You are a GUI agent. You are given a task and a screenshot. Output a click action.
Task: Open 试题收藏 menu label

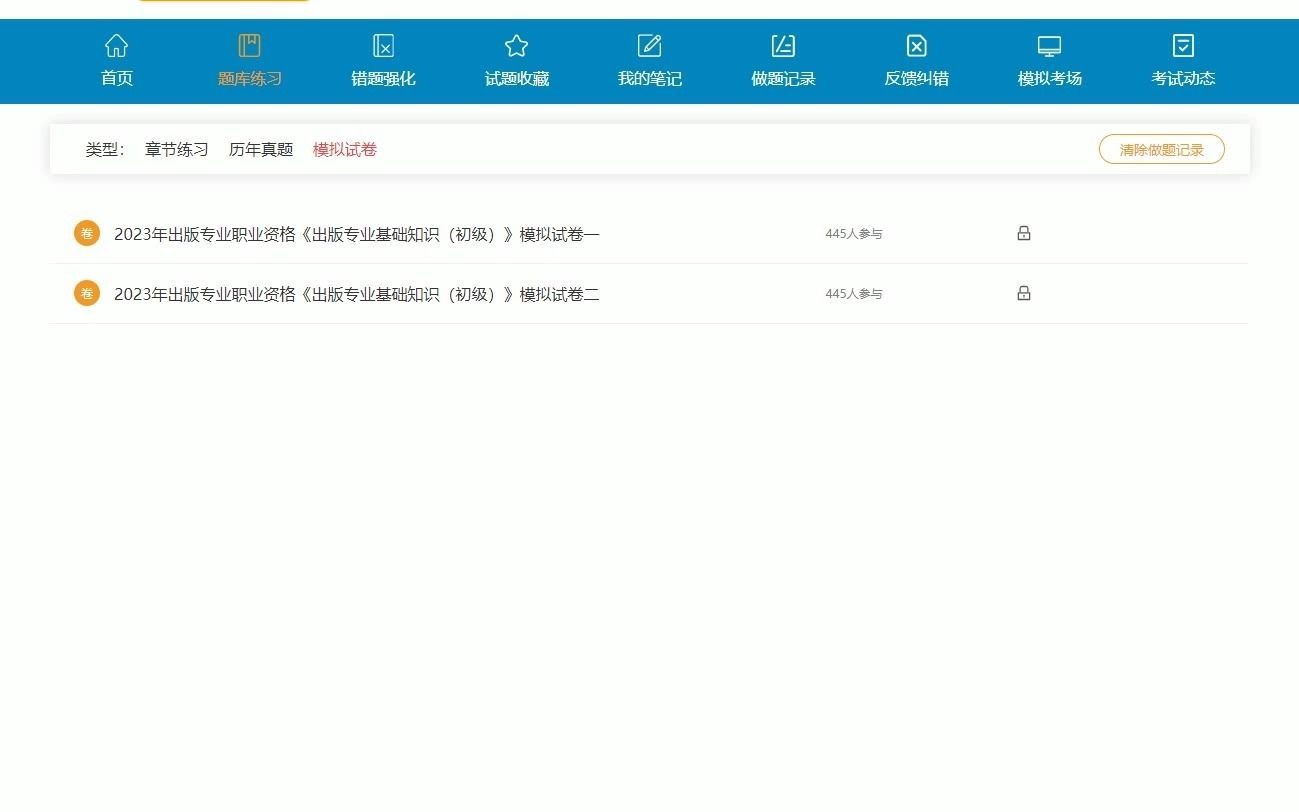pos(517,79)
